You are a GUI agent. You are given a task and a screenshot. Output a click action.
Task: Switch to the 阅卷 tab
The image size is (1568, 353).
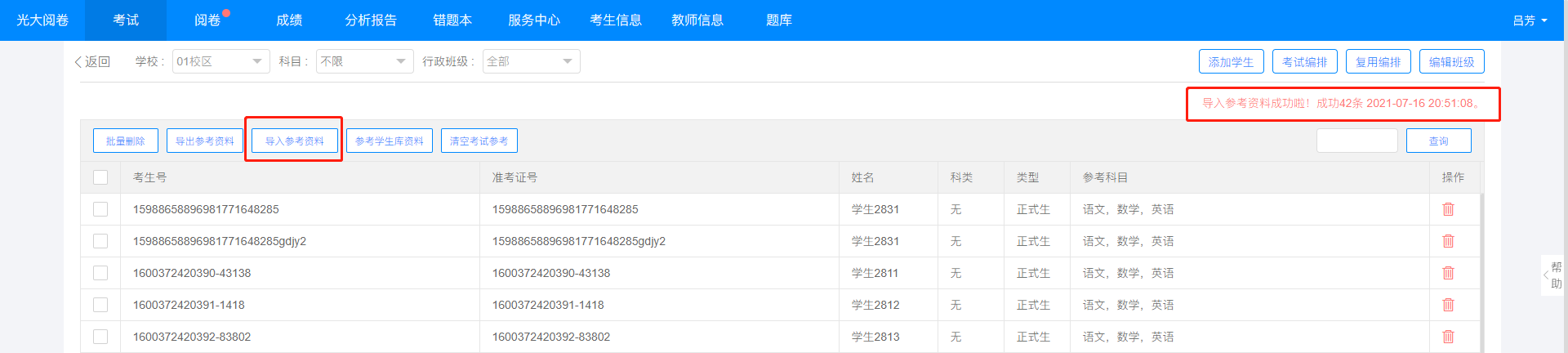pyautogui.click(x=207, y=20)
